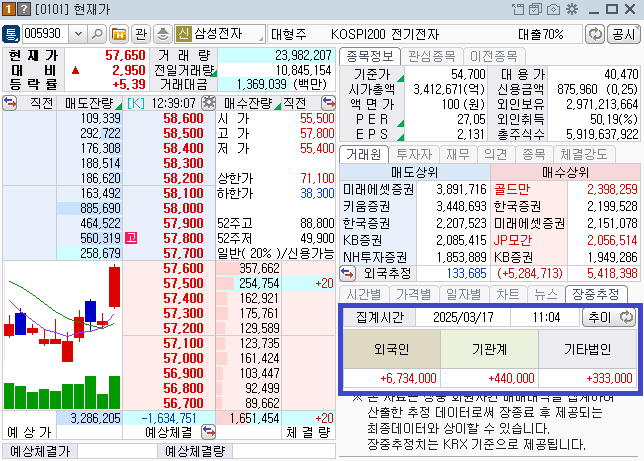Switch to the 이전종목 tab
The width and height of the screenshot is (644, 461).
click(493, 56)
